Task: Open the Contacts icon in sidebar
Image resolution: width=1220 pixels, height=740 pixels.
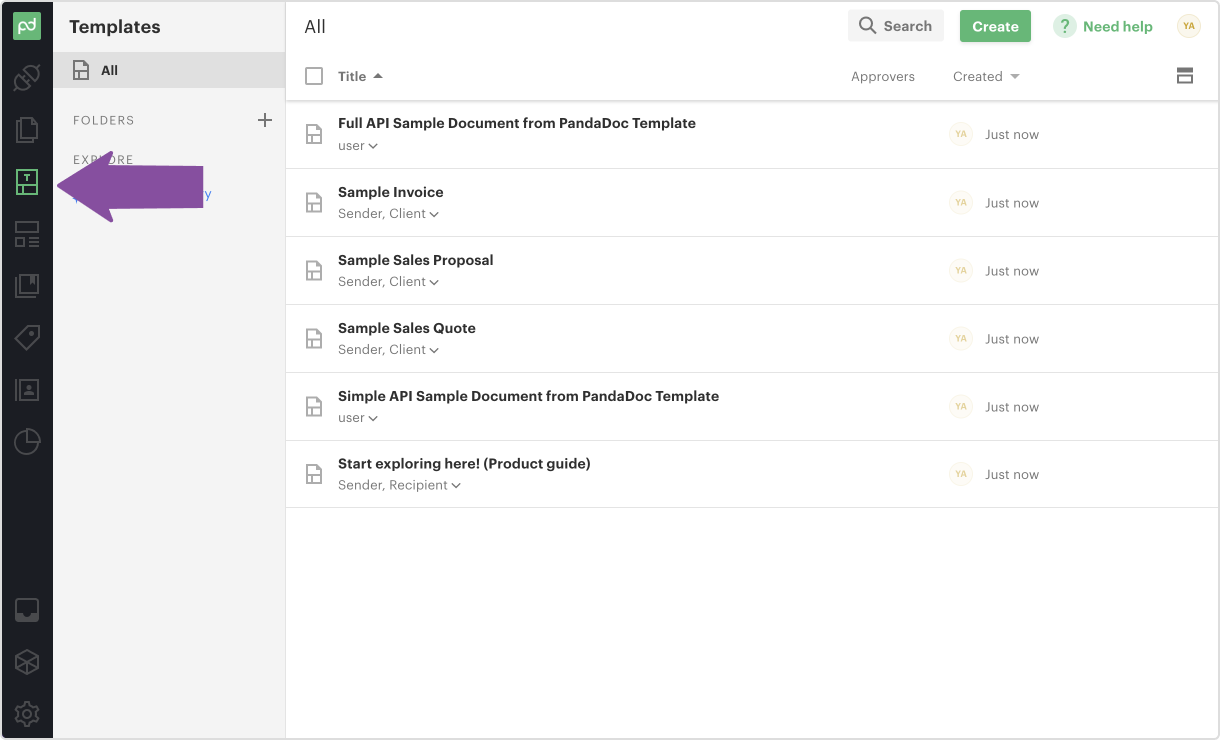Action: coord(27,390)
